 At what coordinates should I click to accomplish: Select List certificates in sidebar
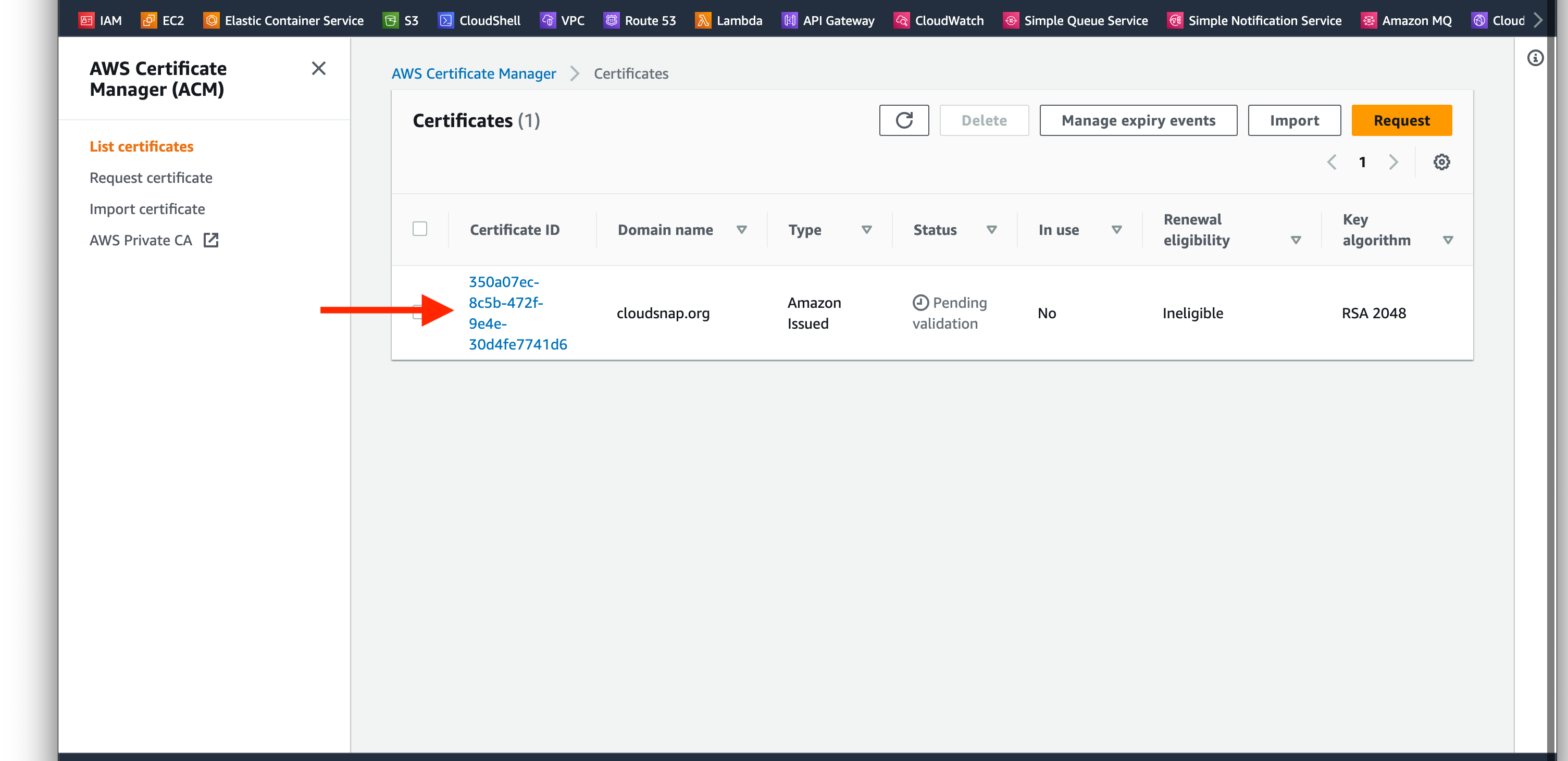click(141, 146)
